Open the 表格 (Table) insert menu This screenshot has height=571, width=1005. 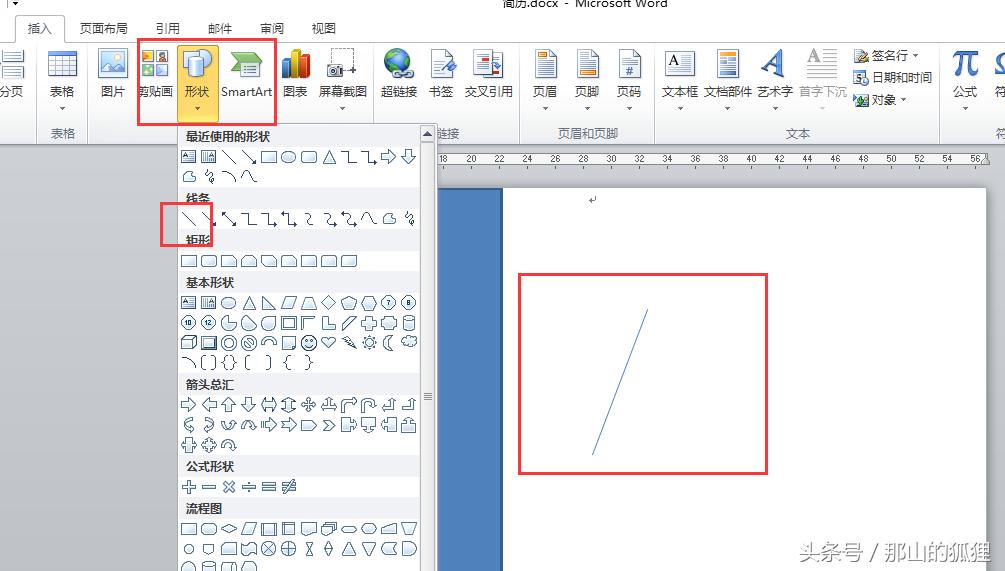click(62, 80)
